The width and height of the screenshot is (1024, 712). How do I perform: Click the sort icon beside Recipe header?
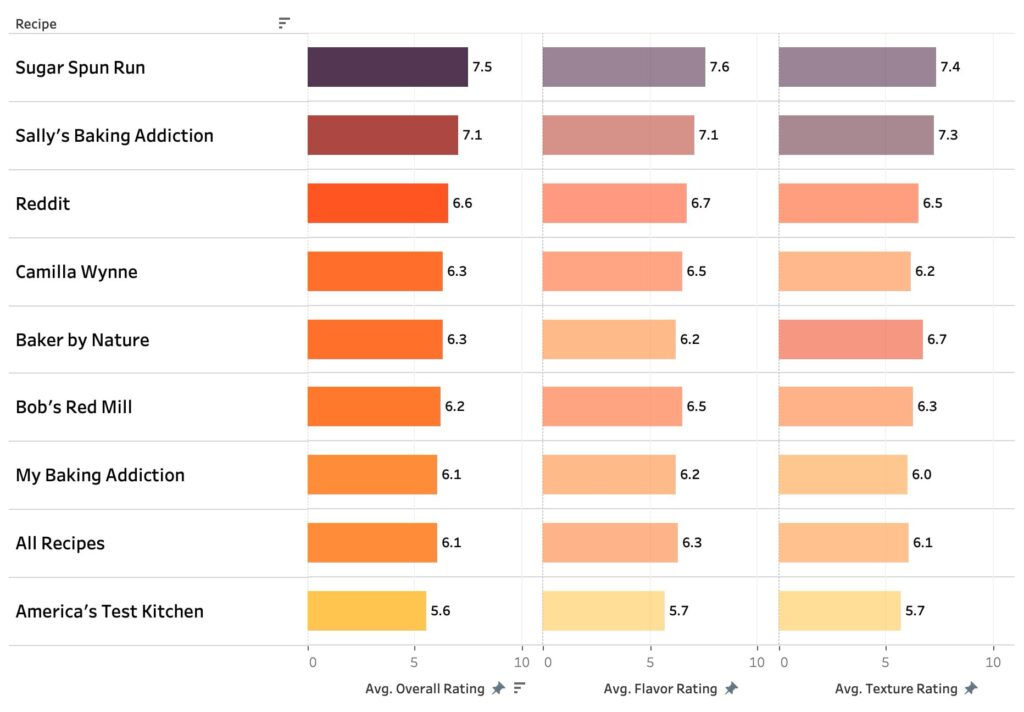(284, 23)
